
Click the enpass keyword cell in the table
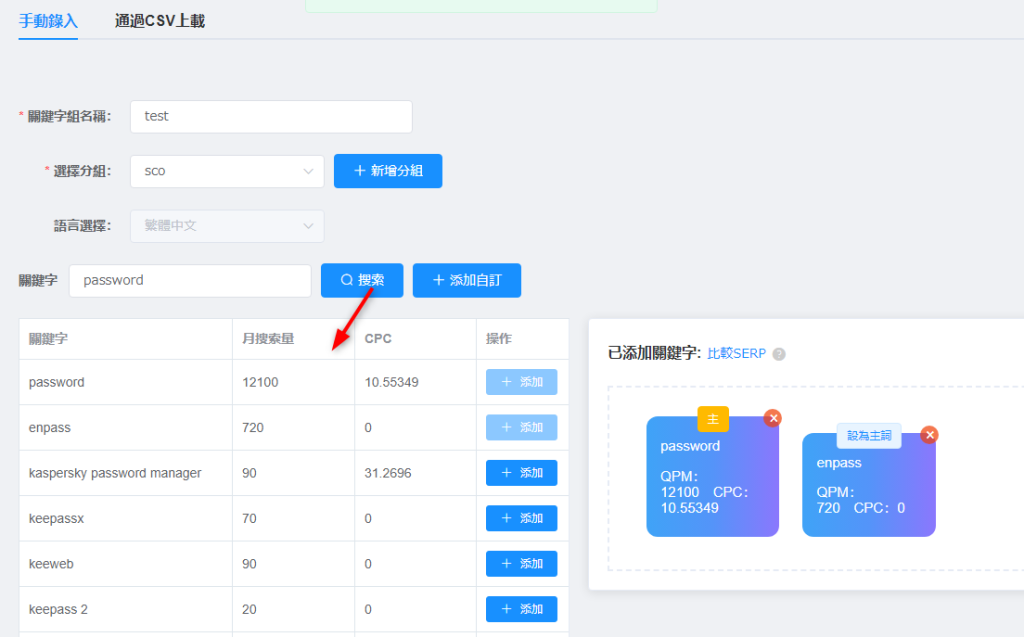coord(125,427)
